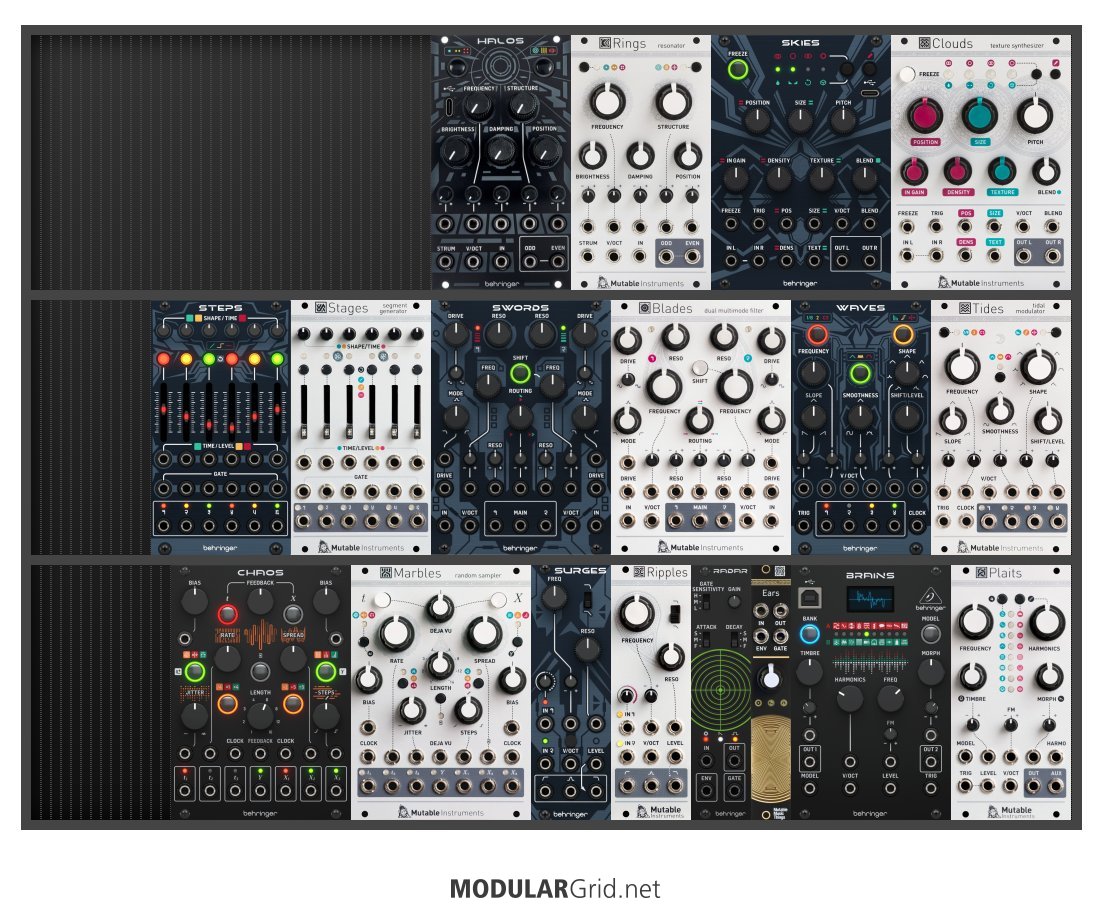The image size is (1112, 910).
Task: Click the Chaos LENGTH knob
Action: click(x=260, y=716)
